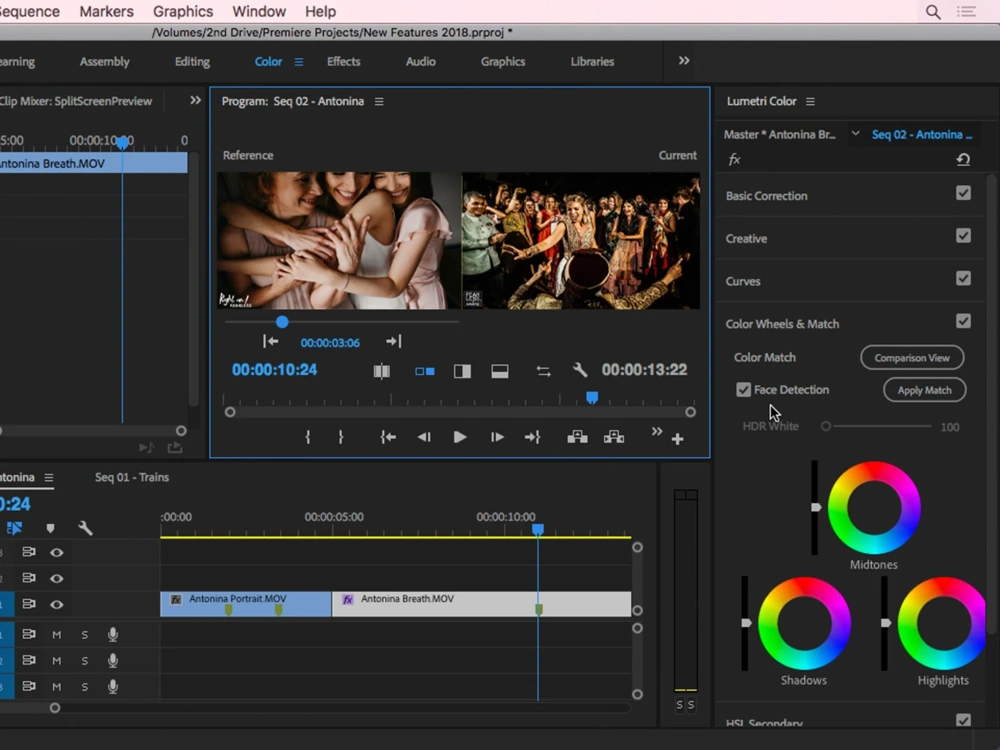The height and width of the screenshot is (750, 1000).
Task: Click the Apply Match button
Action: (923, 390)
